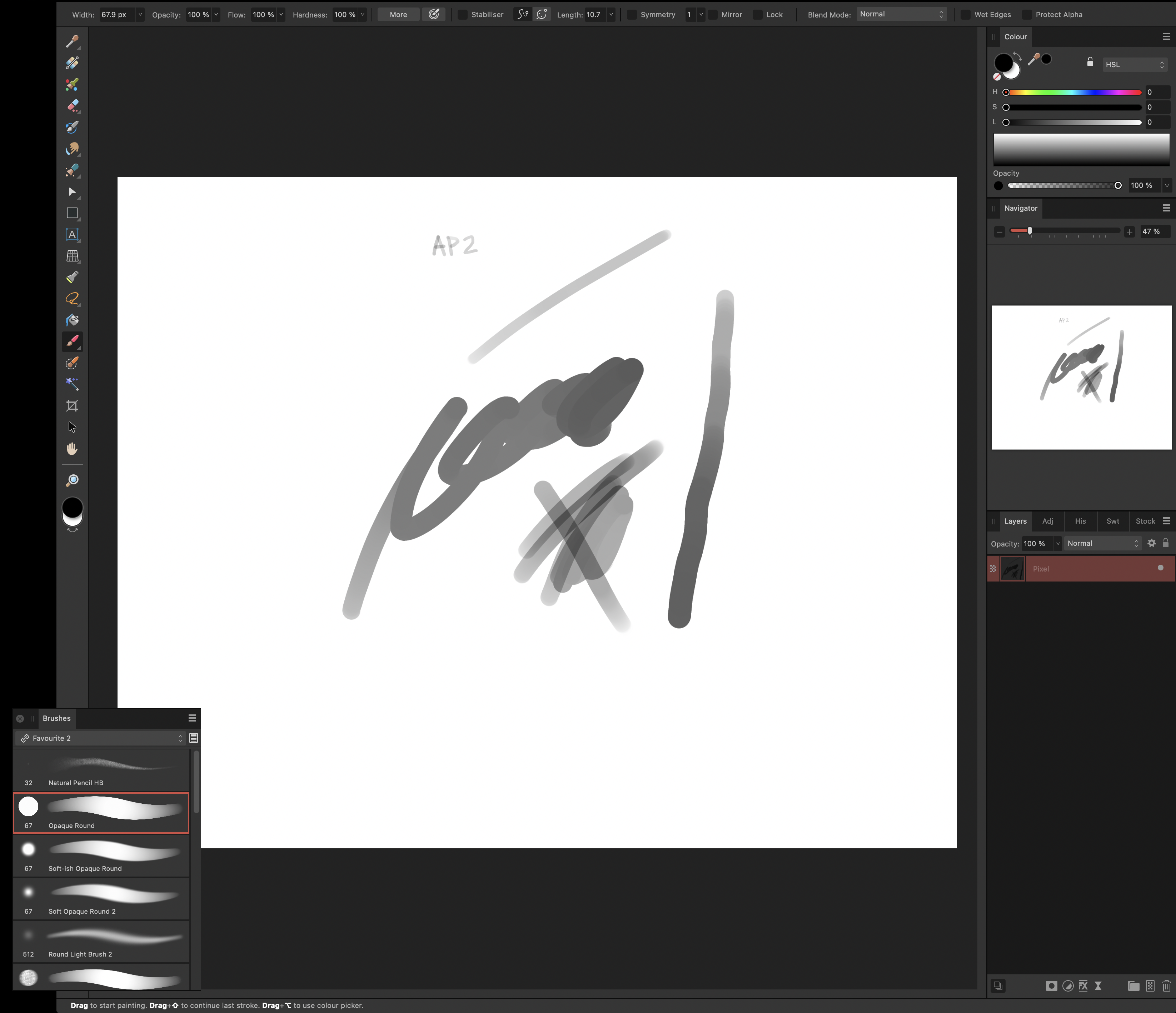The image size is (1176, 1013).
Task: Choose the Soft-ish Opaque Round brush
Action: (101, 856)
